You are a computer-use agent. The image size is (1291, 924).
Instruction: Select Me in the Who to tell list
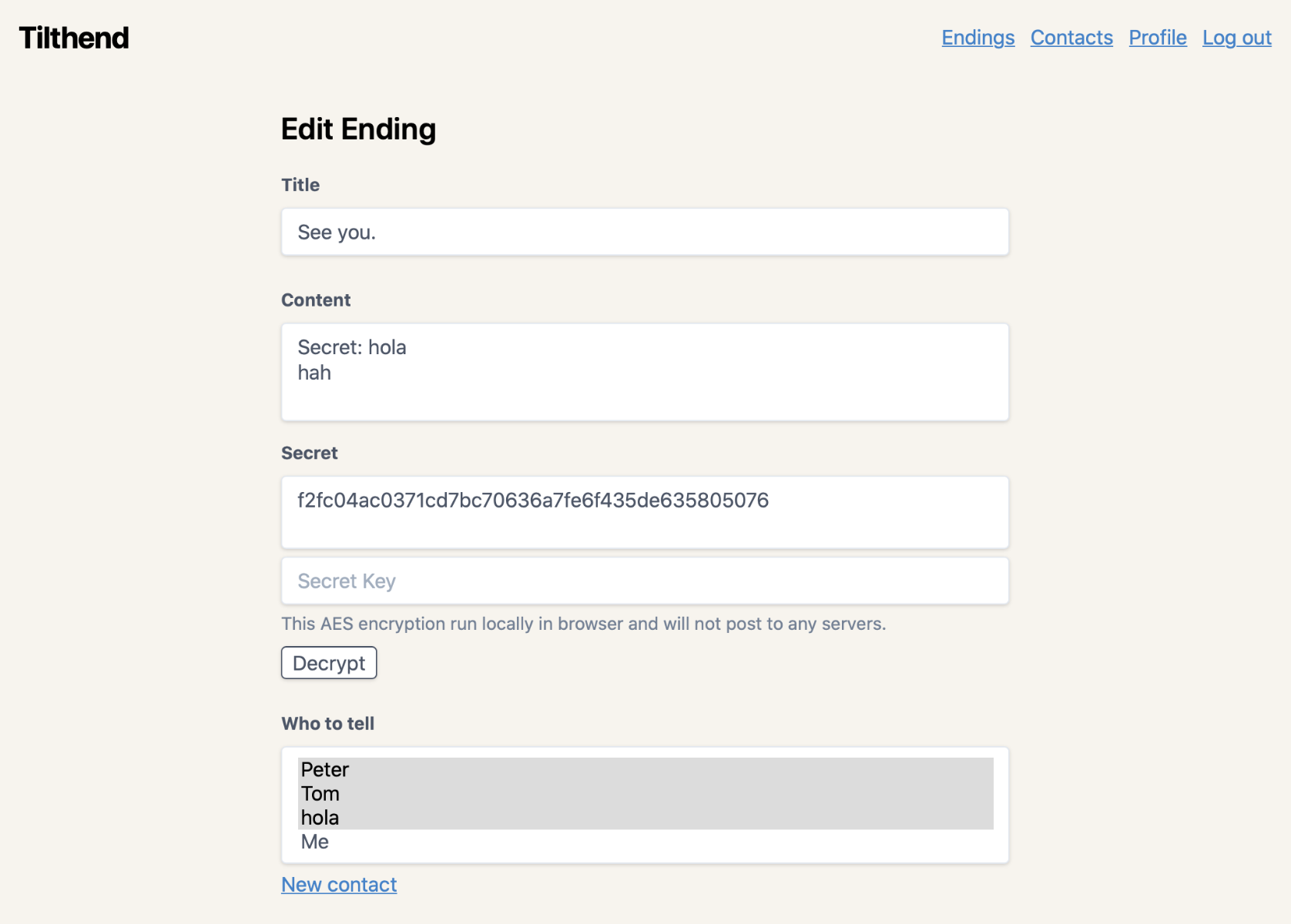[315, 842]
